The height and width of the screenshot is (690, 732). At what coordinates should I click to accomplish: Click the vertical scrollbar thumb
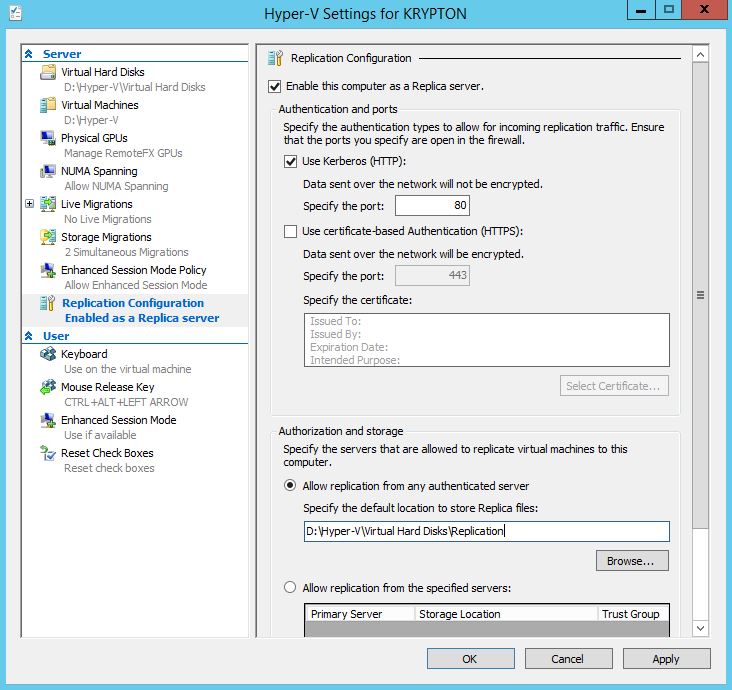point(700,295)
